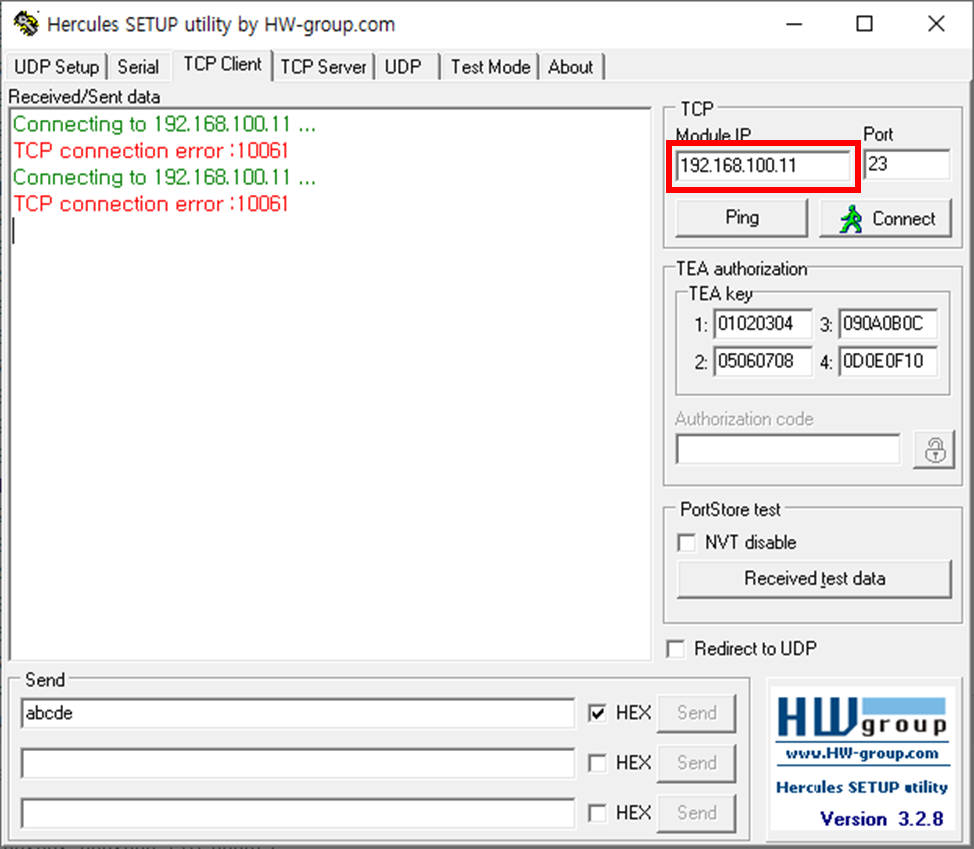Enable the NVT disable checkbox
The height and width of the screenshot is (849, 974).
click(686, 542)
